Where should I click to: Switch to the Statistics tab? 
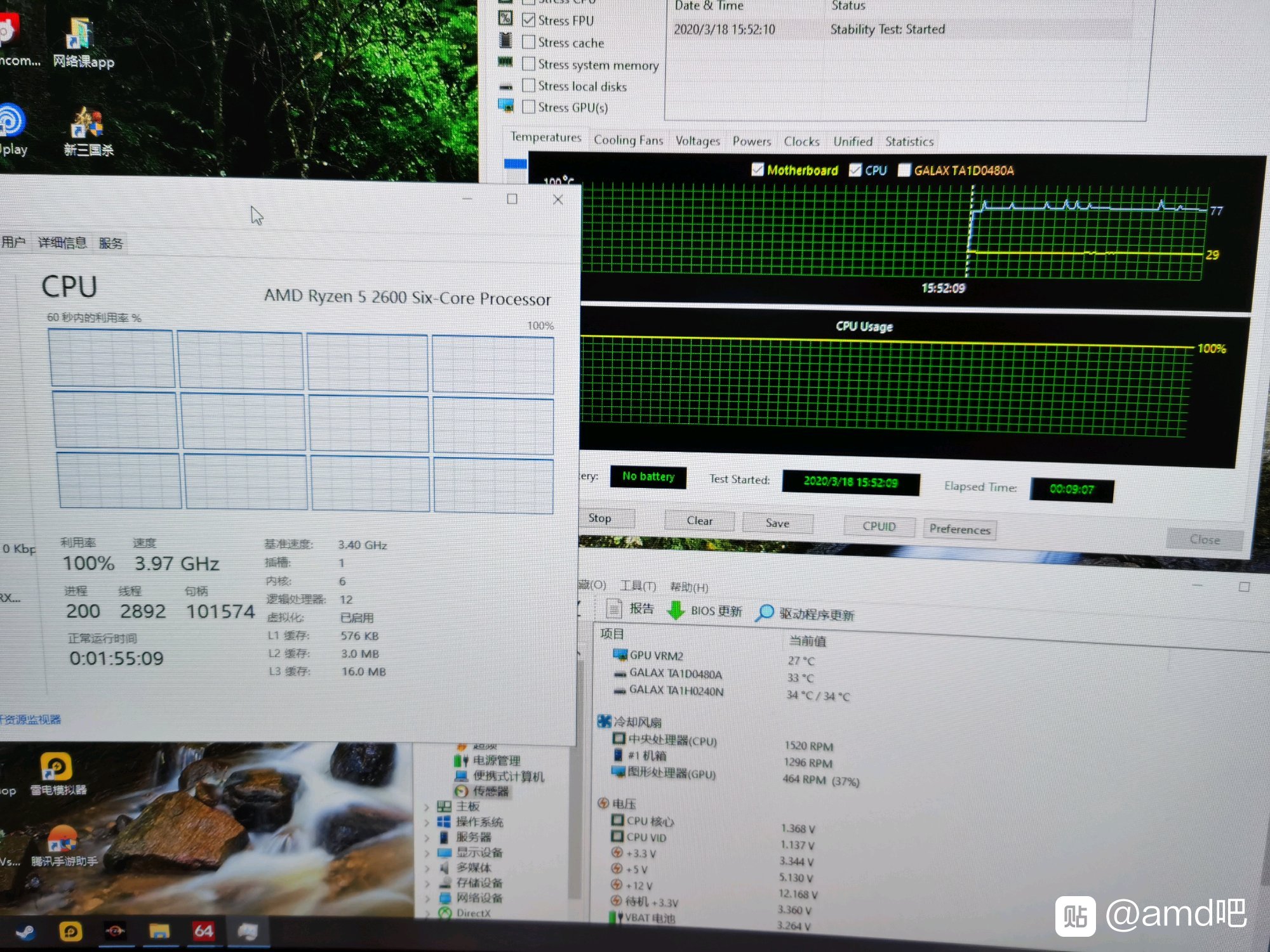click(909, 142)
